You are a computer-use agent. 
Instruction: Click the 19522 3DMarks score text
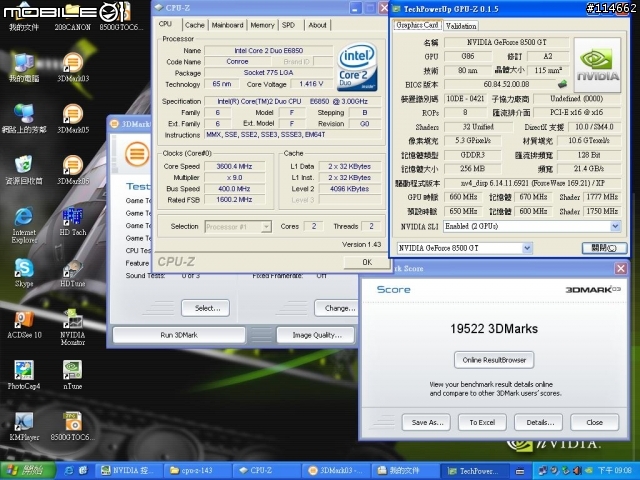(494, 329)
